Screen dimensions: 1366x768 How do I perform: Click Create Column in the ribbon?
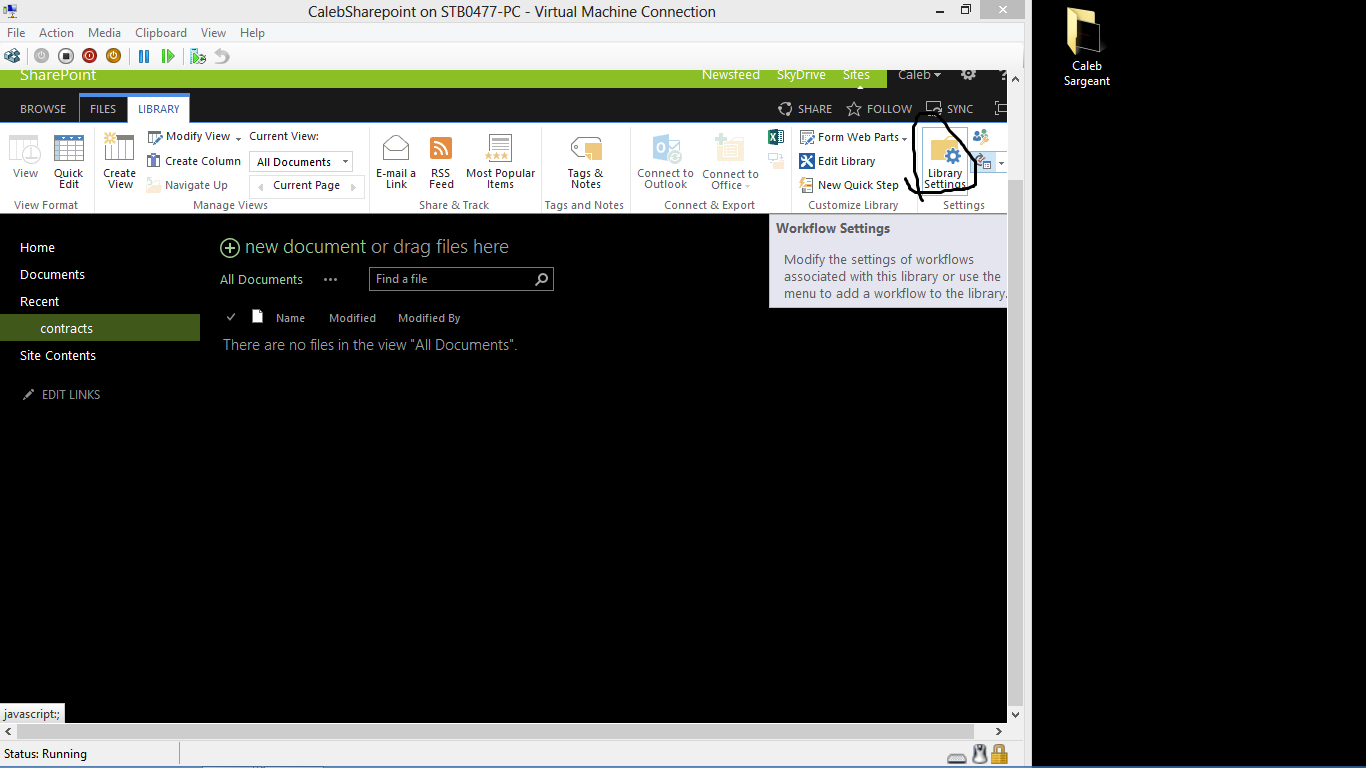pos(194,161)
